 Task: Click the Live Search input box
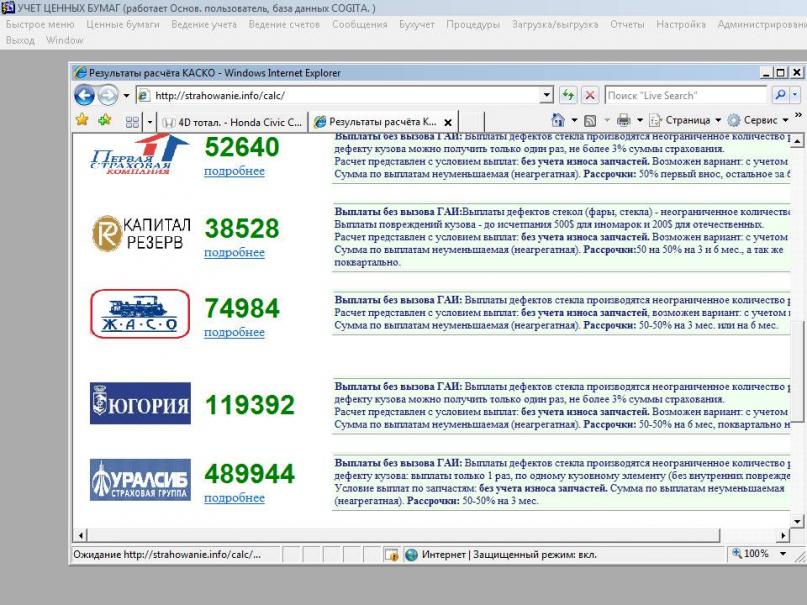[x=686, y=95]
